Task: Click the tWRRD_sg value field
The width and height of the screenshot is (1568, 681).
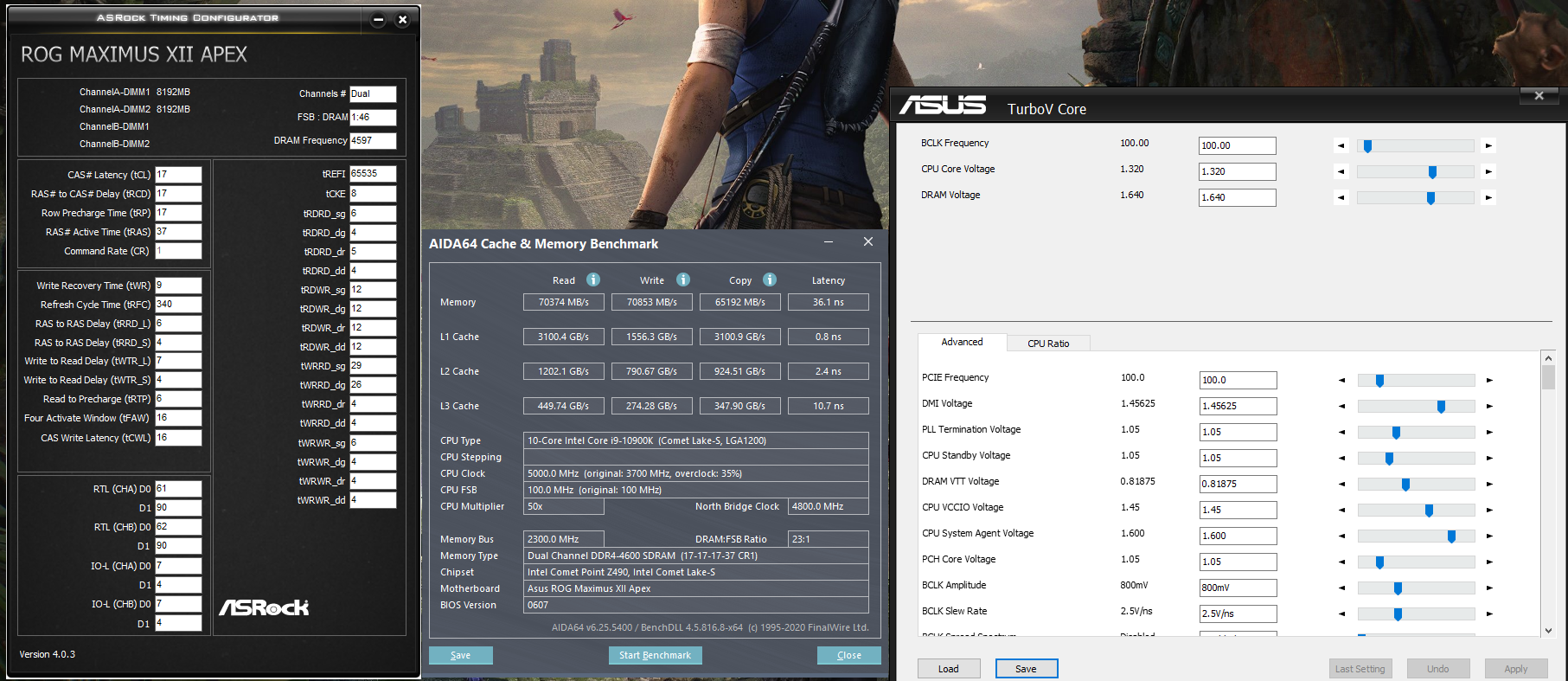Action: tap(373, 366)
